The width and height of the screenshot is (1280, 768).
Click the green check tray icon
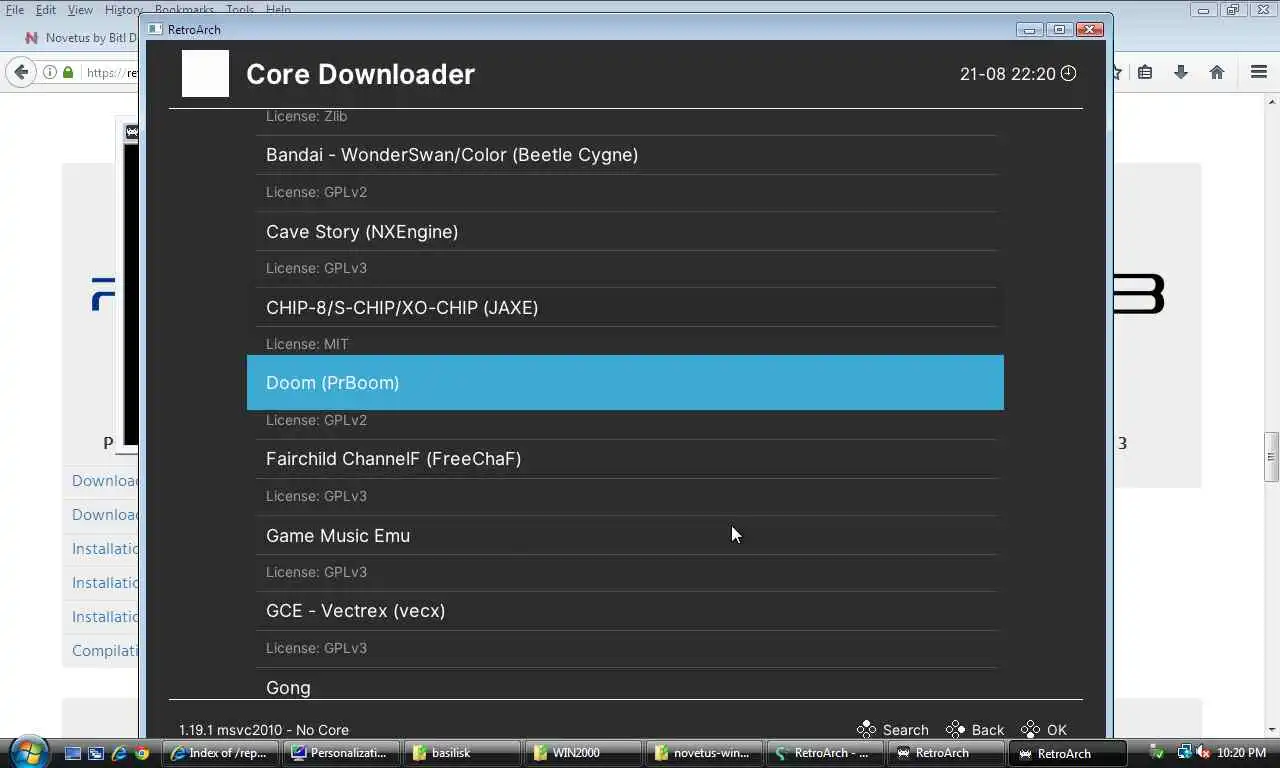(1157, 752)
